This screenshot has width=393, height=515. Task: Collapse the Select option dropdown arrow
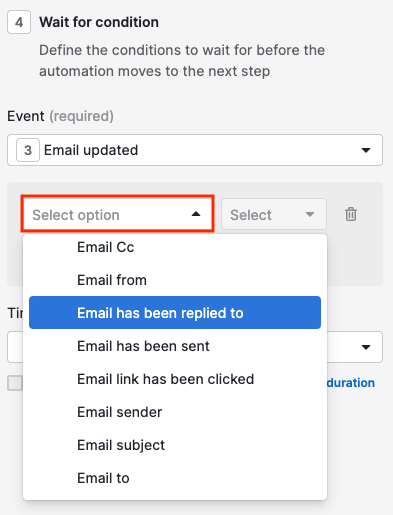196,214
